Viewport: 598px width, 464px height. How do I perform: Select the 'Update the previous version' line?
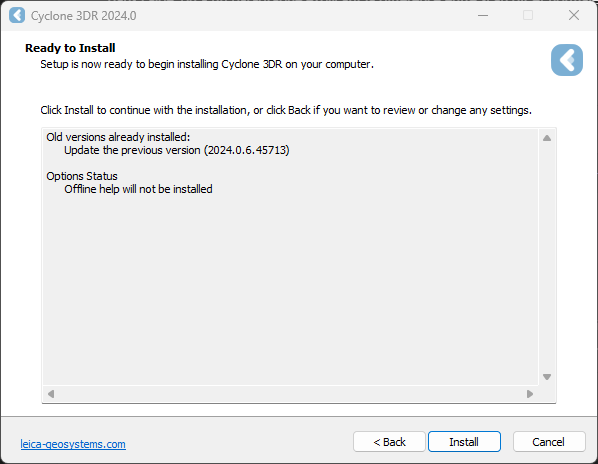(x=177, y=150)
